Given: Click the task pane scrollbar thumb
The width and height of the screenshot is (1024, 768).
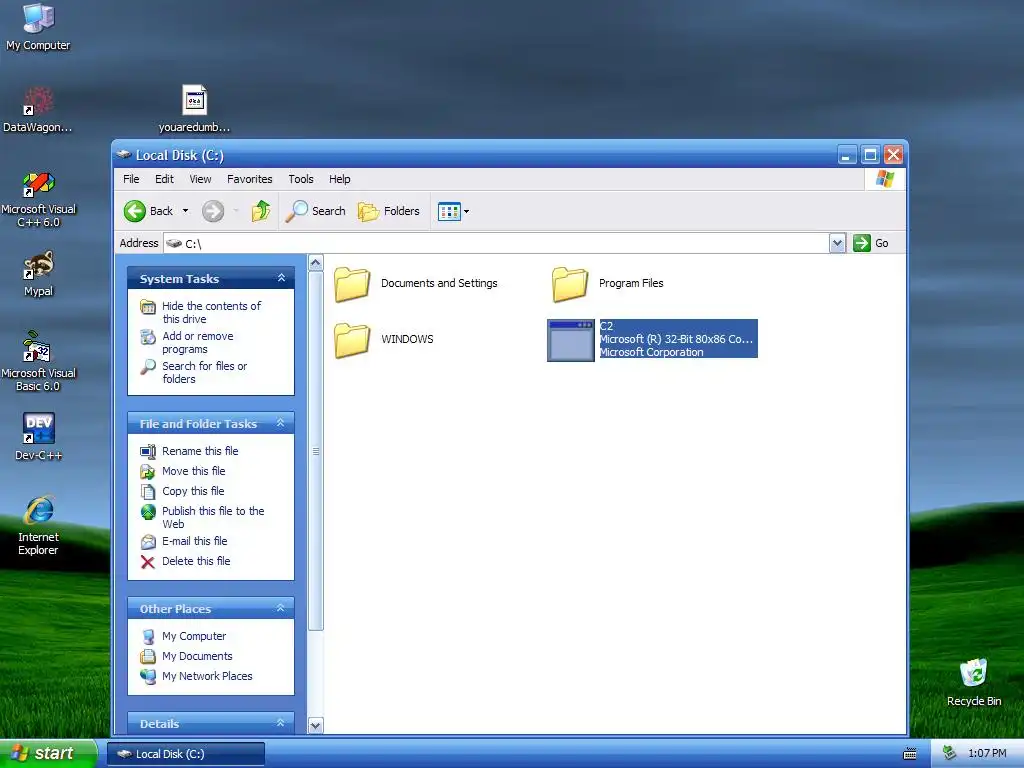Looking at the screenshot, I should 315,451.
